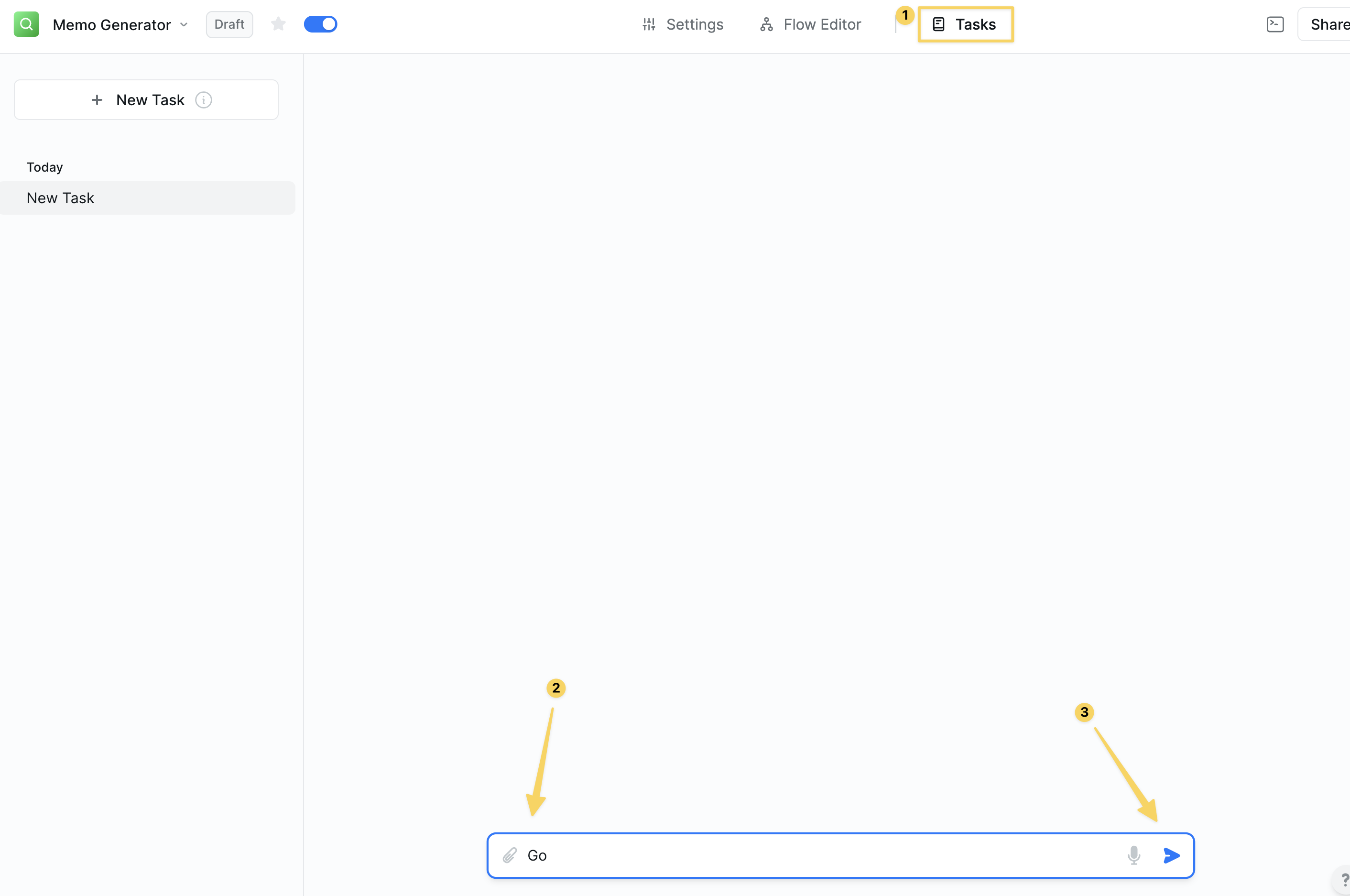Click the Flow Editor node icon
Viewport: 1350px width, 896px height.
point(767,24)
